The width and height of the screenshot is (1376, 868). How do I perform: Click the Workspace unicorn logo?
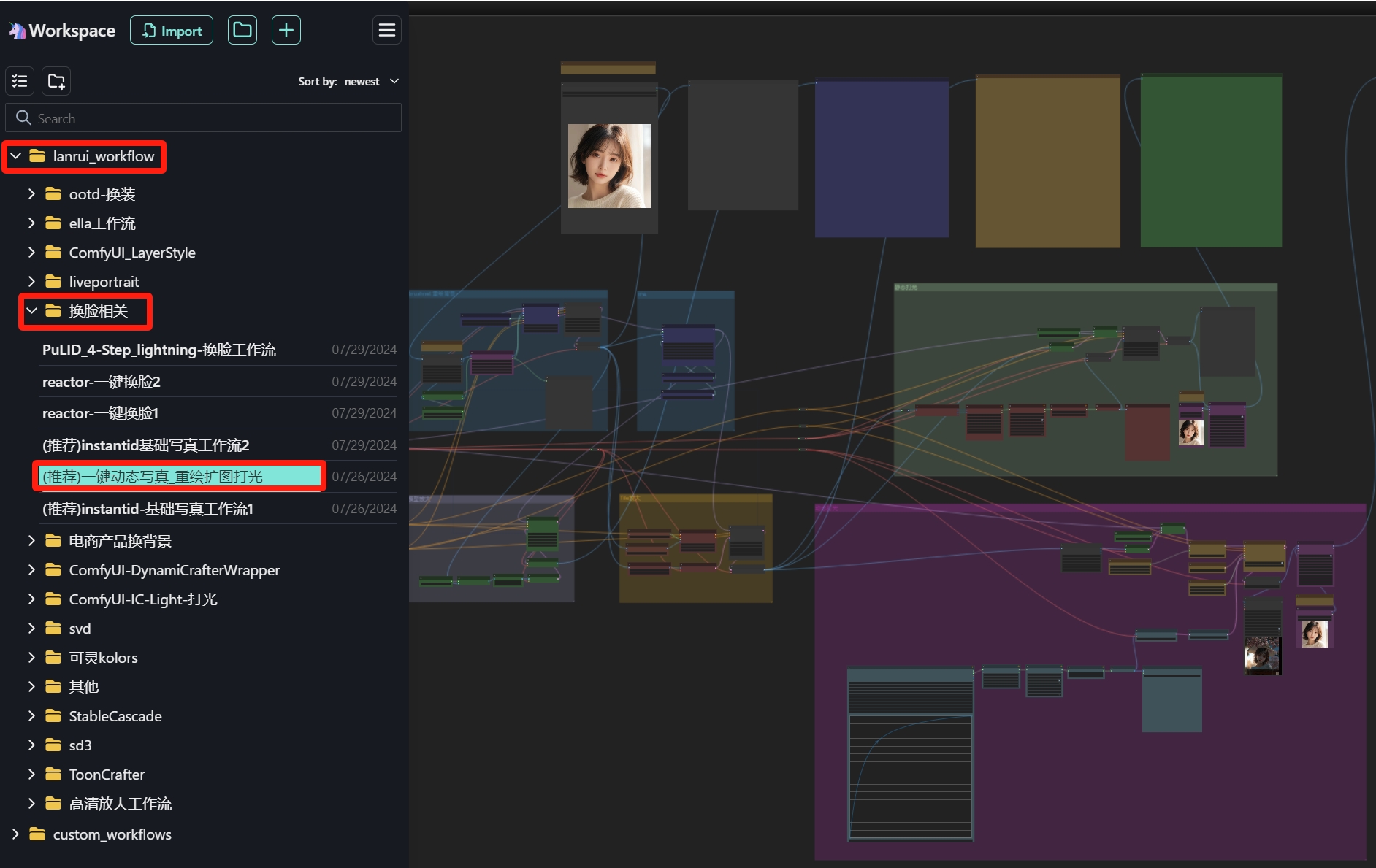pyautogui.click(x=16, y=31)
